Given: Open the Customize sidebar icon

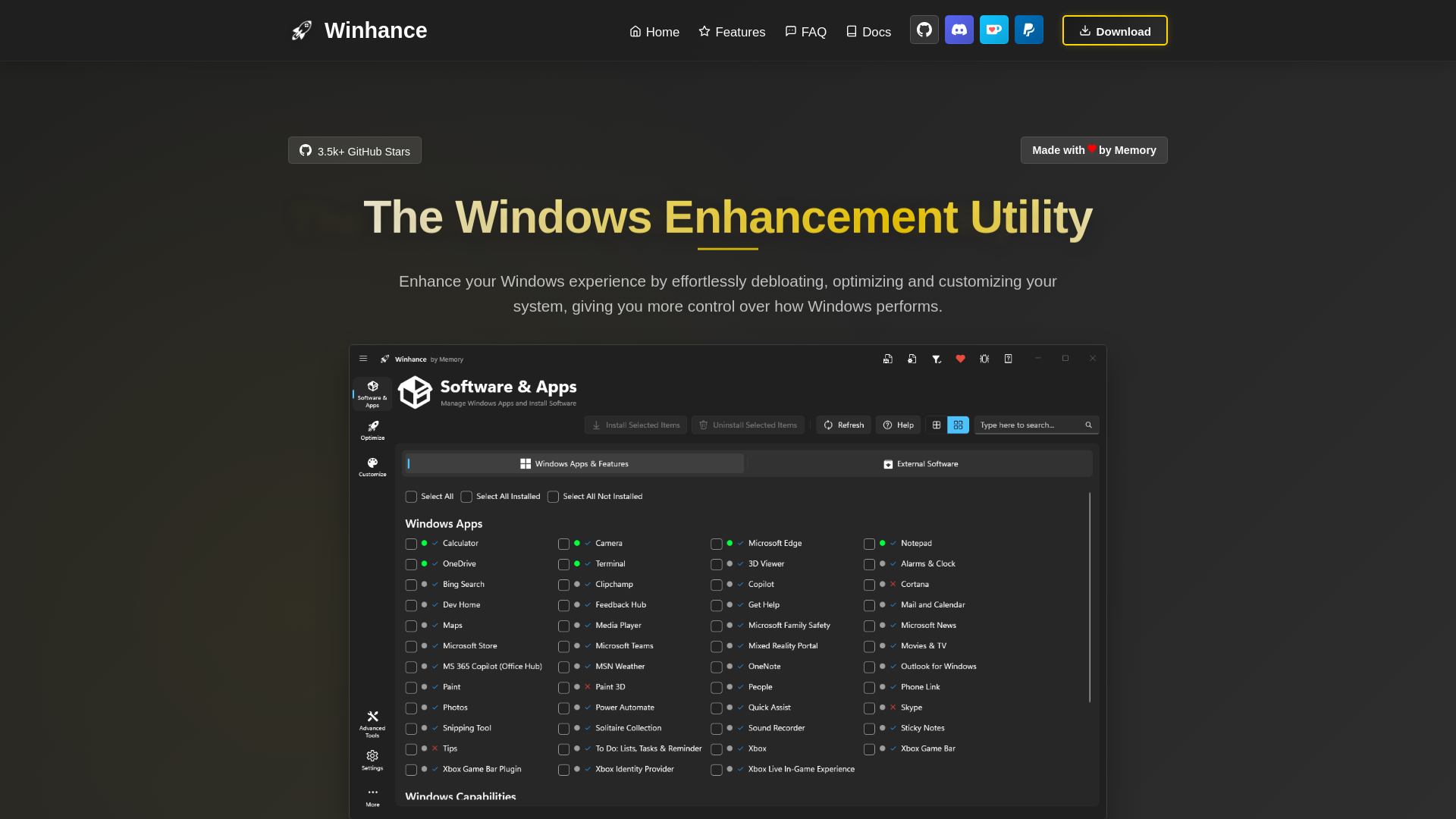Looking at the screenshot, I should (x=372, y=466).
